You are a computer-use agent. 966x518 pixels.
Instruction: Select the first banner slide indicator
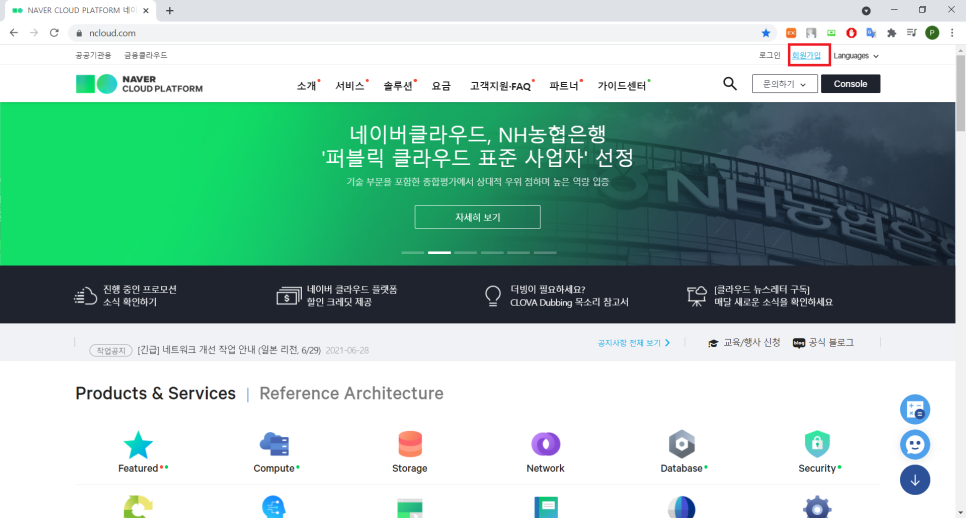point(413,253)
